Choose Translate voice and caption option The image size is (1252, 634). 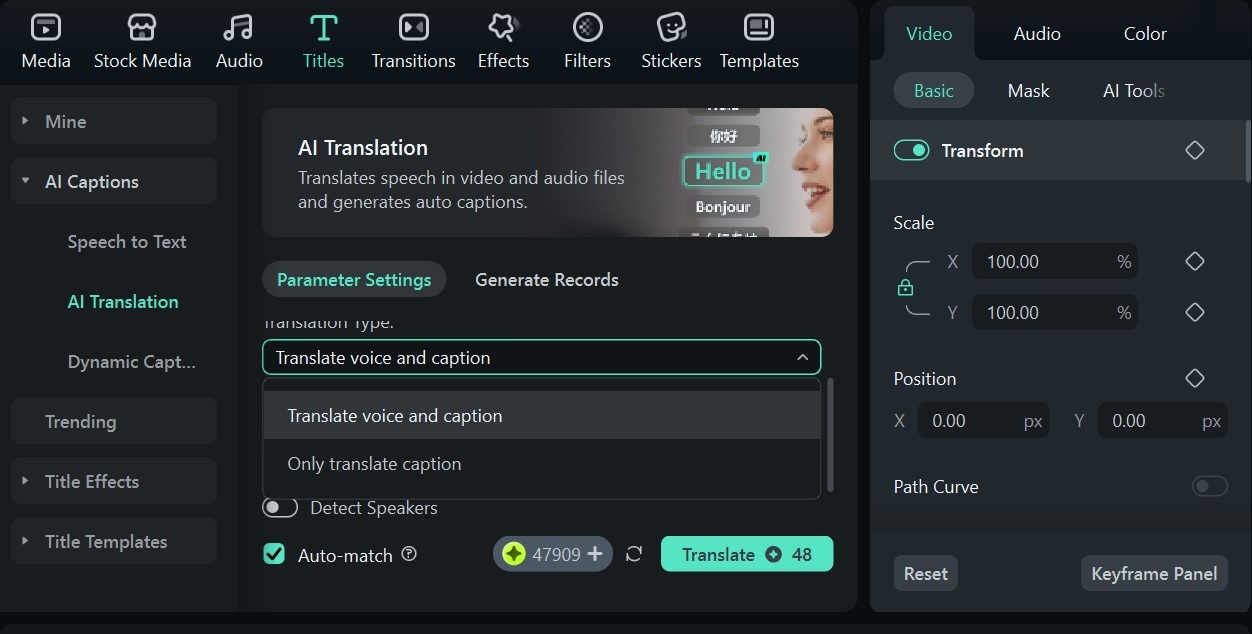point(541,415)
